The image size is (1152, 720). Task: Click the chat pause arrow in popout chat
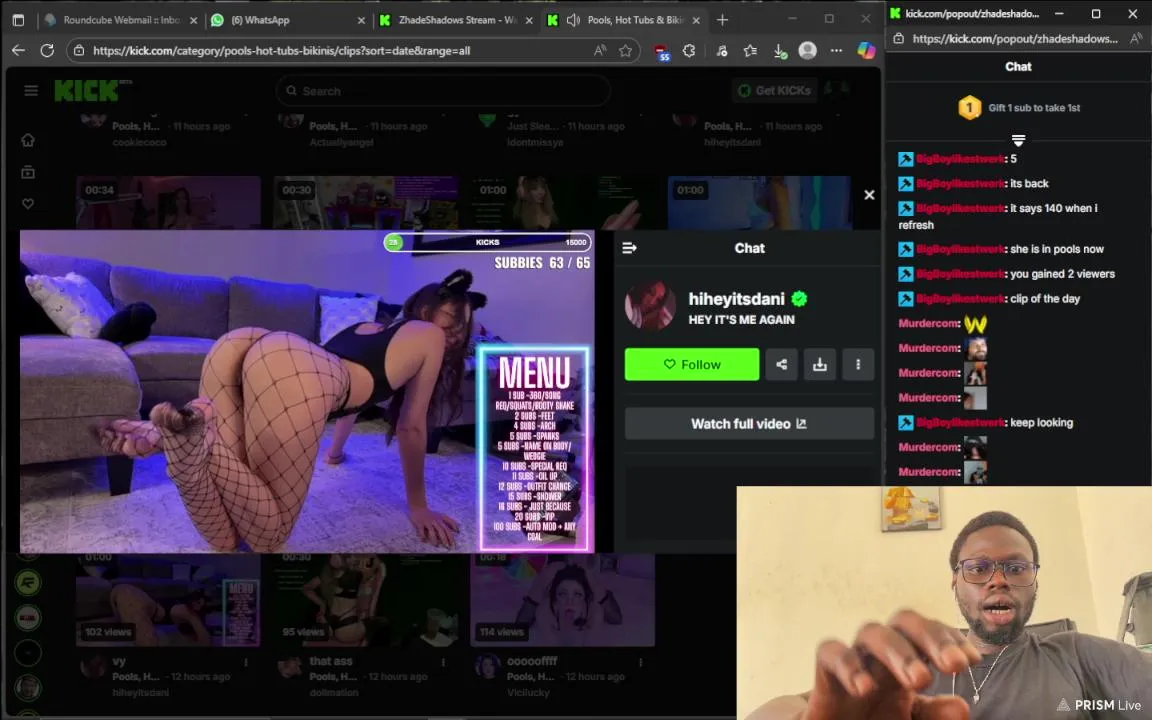tap(1018, 140)
